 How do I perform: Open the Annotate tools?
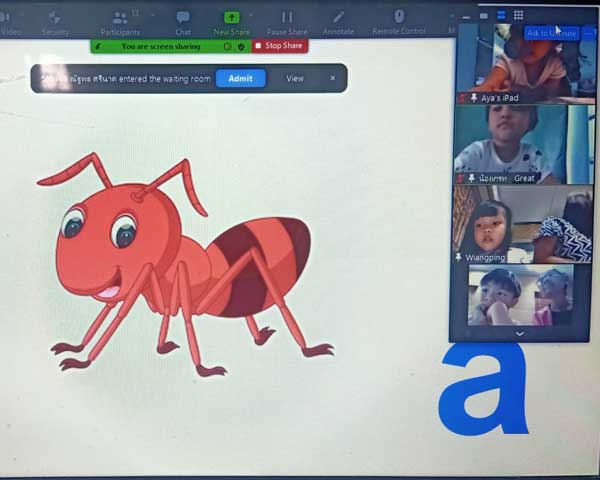(x=338, y=23)
